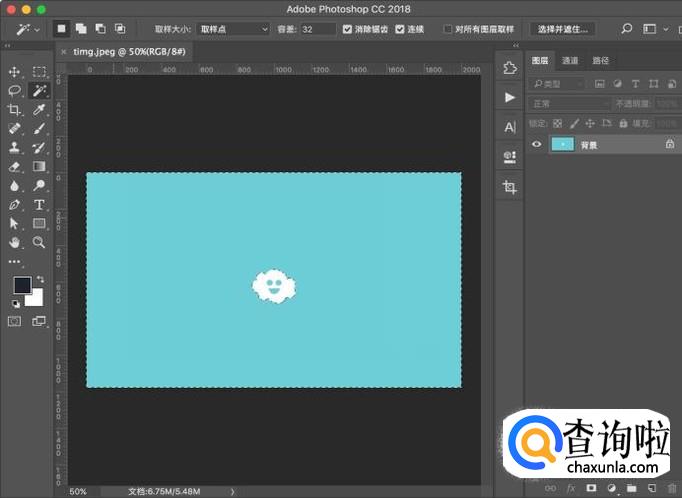Image resolution: width=682 pixels, height=498 pixels.
Task: Enable 对所有图层取样 checkbox
Action: (x=448, y=30)
